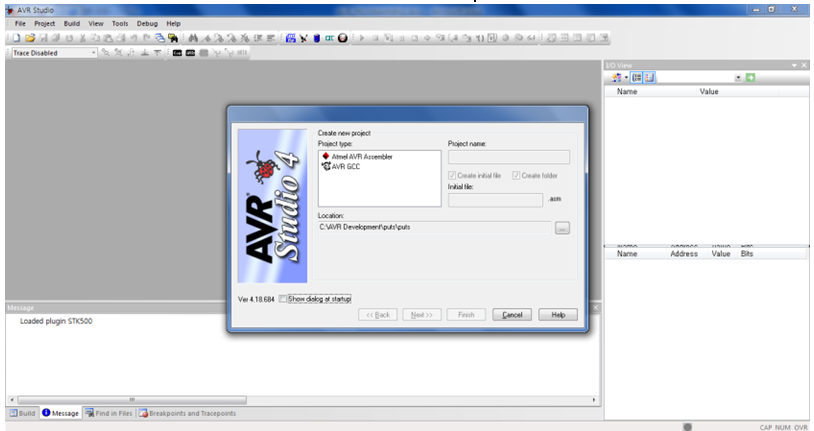Click the Open File folder icon
The image size is (814, 431).
30,37
